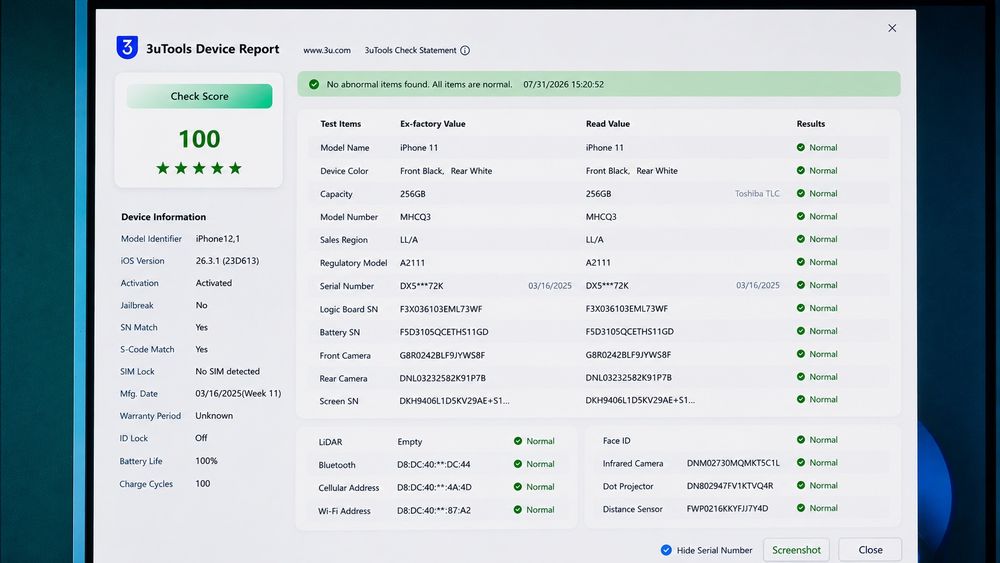Click the Normal check icon for Logic Board SN
This screenshot has width=1000, height=563.
pos(800,308)
